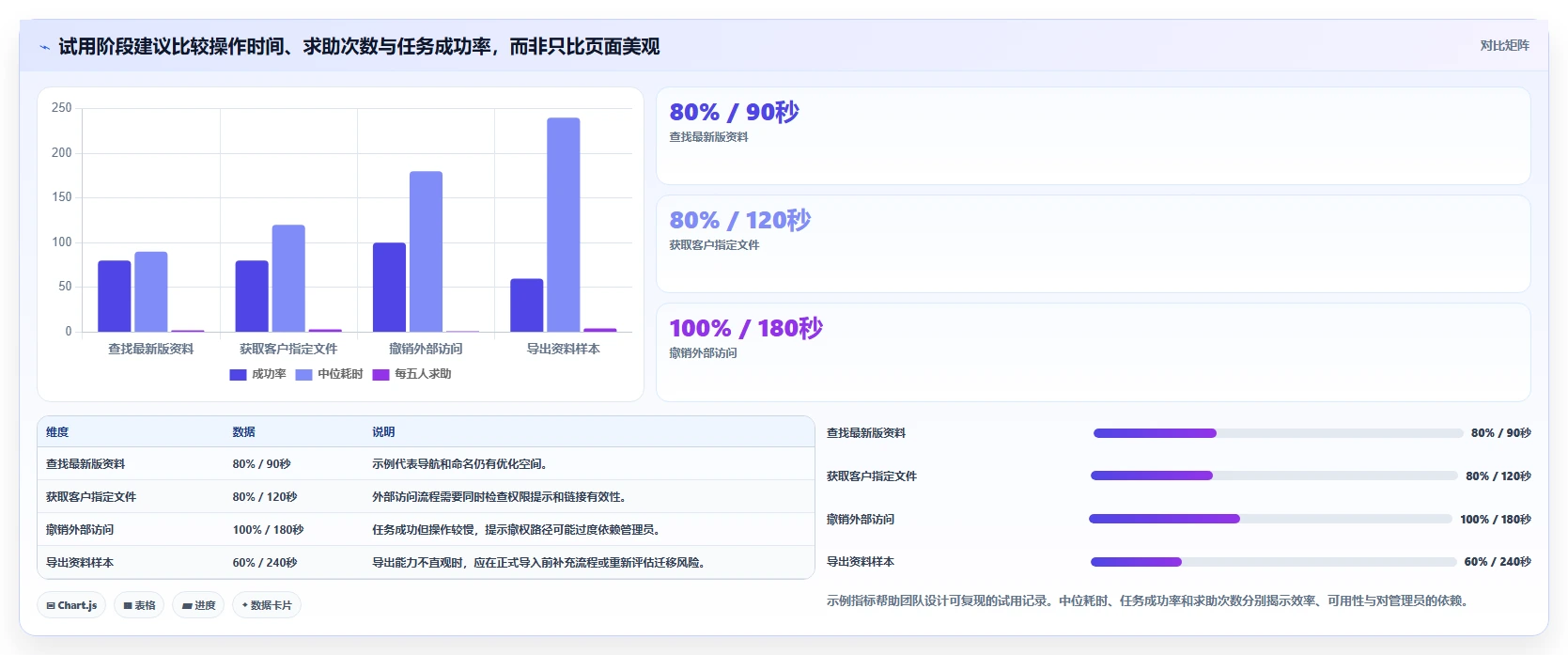Image resolution: width=1568 pixels, height=655 pixels.
Task: Select the 数据卡片 chip
Action: [x=266, y=605]
